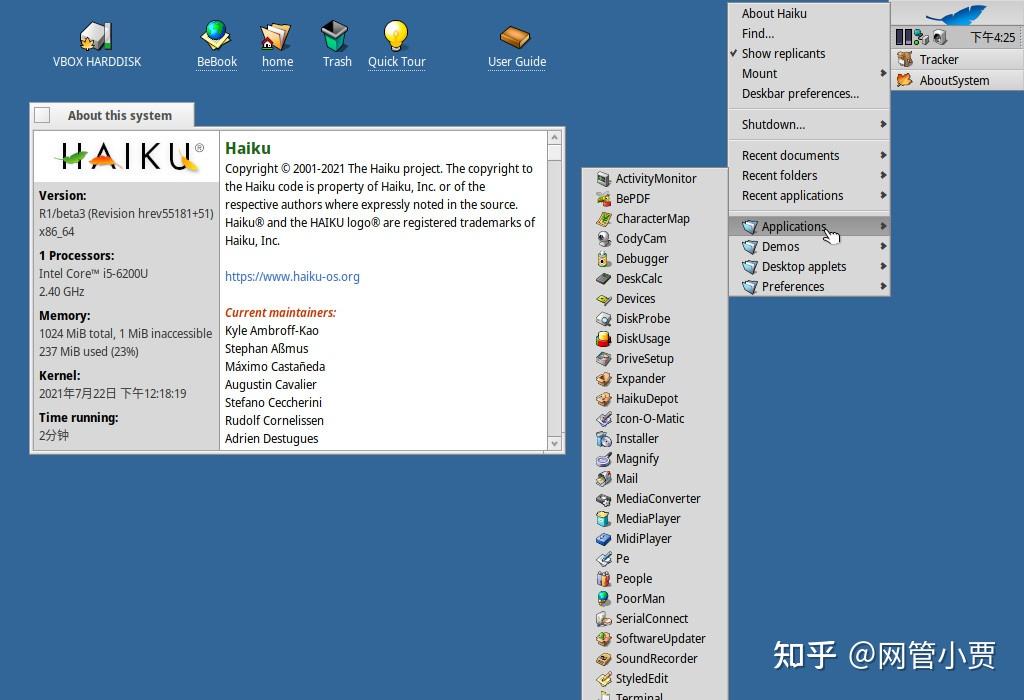
Task: Toggle the Show replicants menu option
Action: pyautogui.click(x=809, y=54)
